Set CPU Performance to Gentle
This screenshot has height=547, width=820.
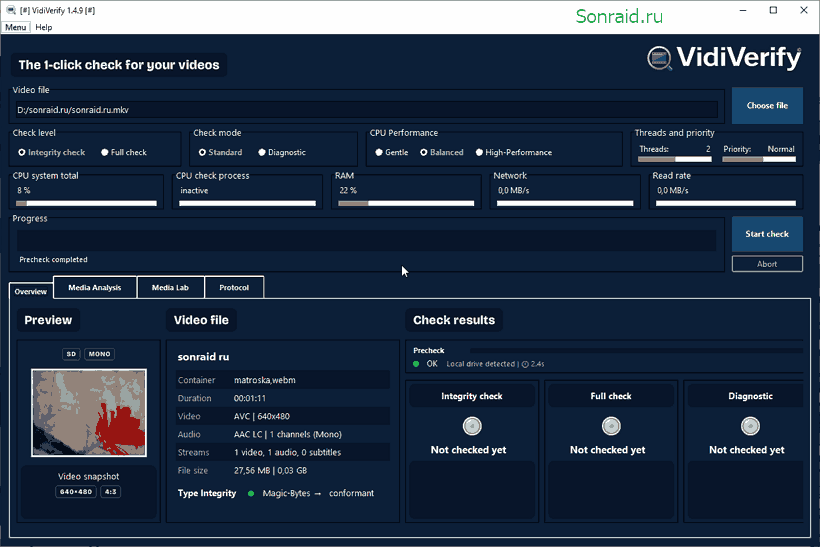[391, 152]
